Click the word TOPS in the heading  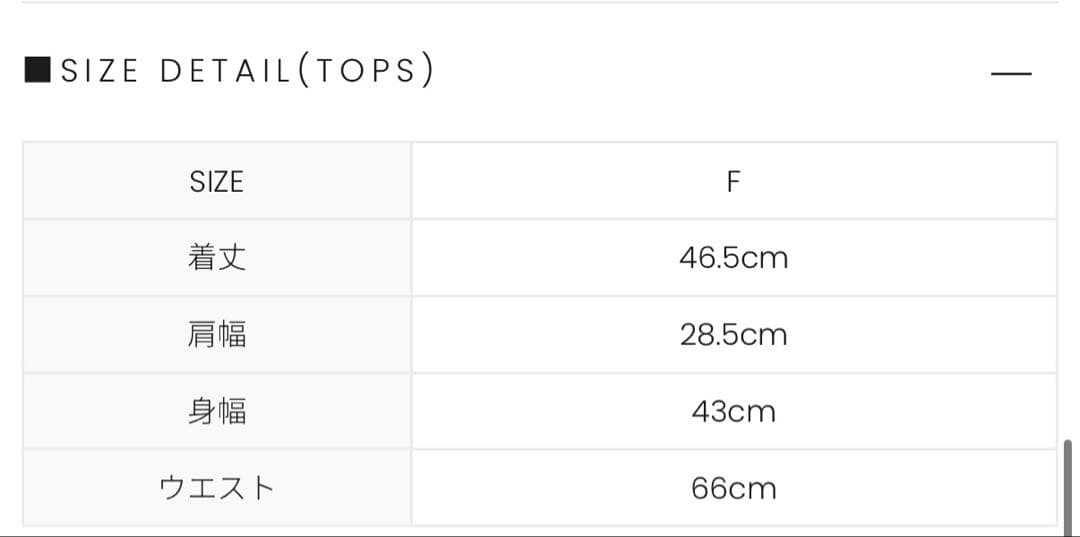[366, 71]
